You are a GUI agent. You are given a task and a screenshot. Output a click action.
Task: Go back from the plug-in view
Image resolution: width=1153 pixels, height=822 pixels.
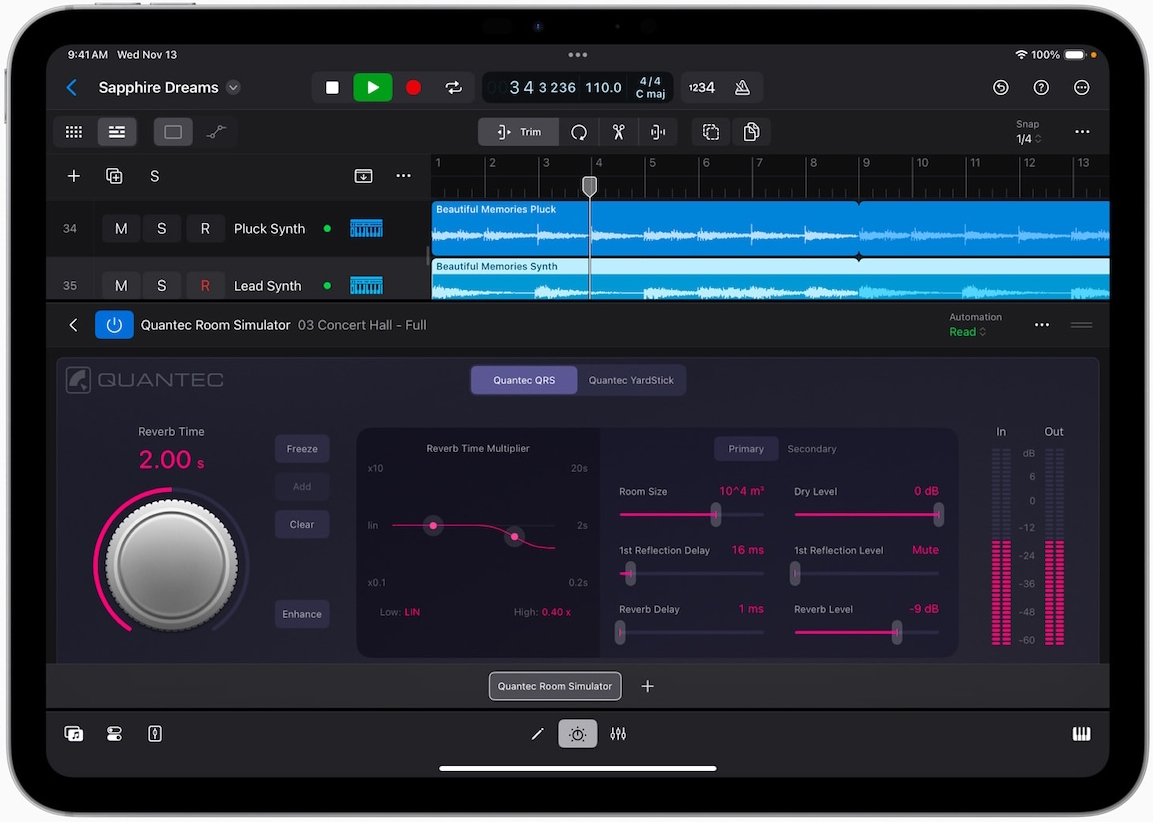[73, 325]
